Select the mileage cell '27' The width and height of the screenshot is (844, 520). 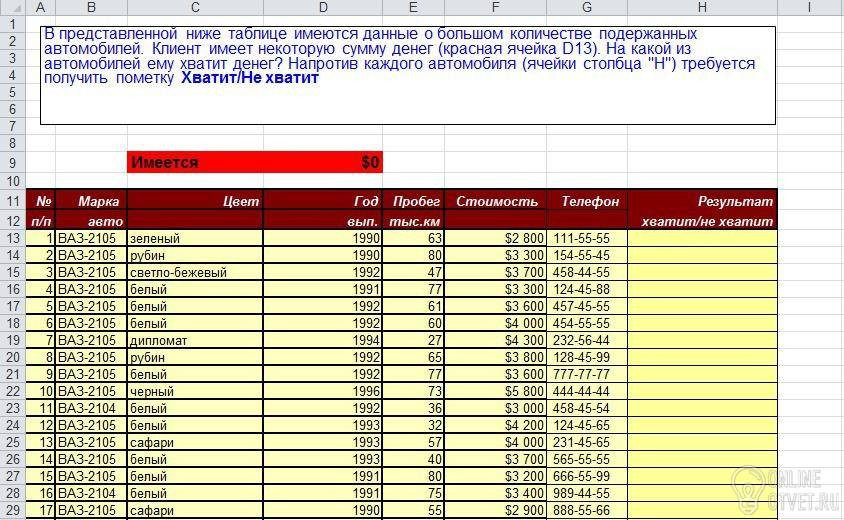pos(413,340)
